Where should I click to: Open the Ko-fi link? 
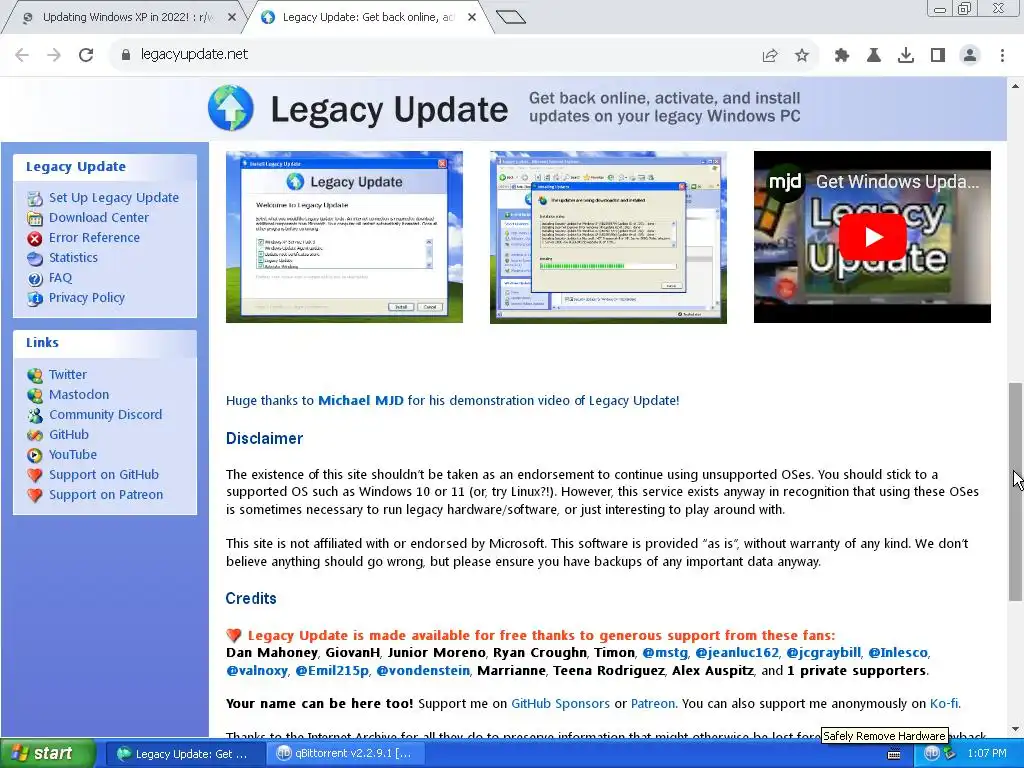[x=944, y=704]
